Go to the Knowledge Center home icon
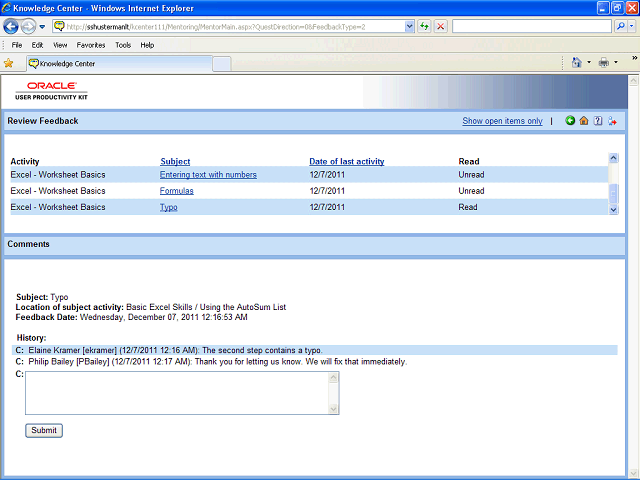Viewport: 640px width, 480px height. coord(584,120)
